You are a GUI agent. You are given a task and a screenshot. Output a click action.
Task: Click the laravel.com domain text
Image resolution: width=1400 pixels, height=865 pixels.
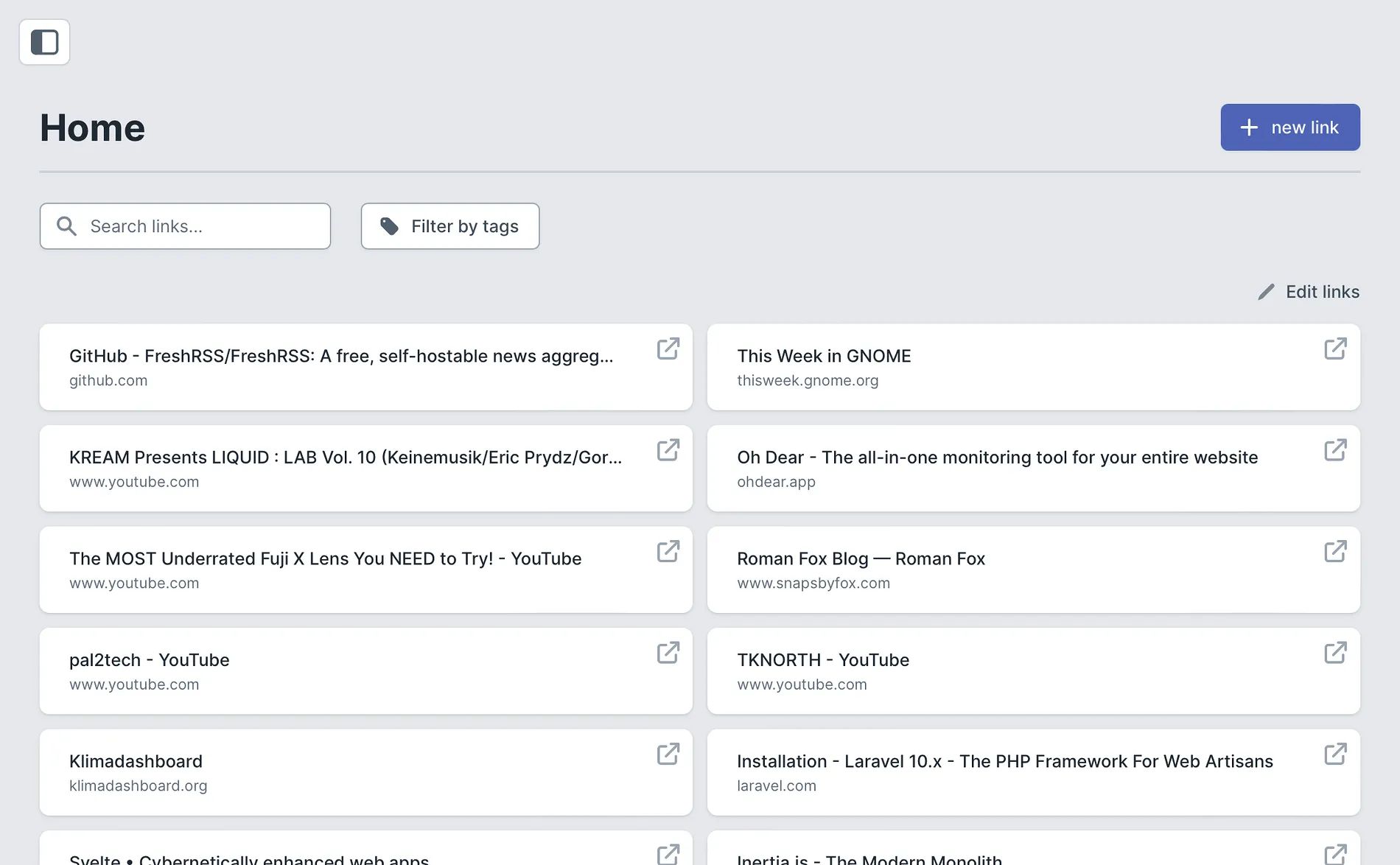coord(777,786)
